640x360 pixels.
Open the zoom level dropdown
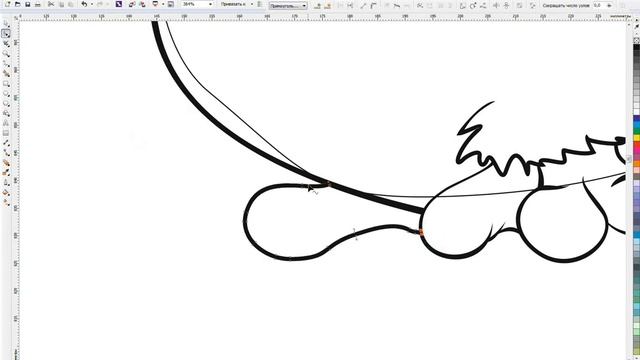[211, 4]
